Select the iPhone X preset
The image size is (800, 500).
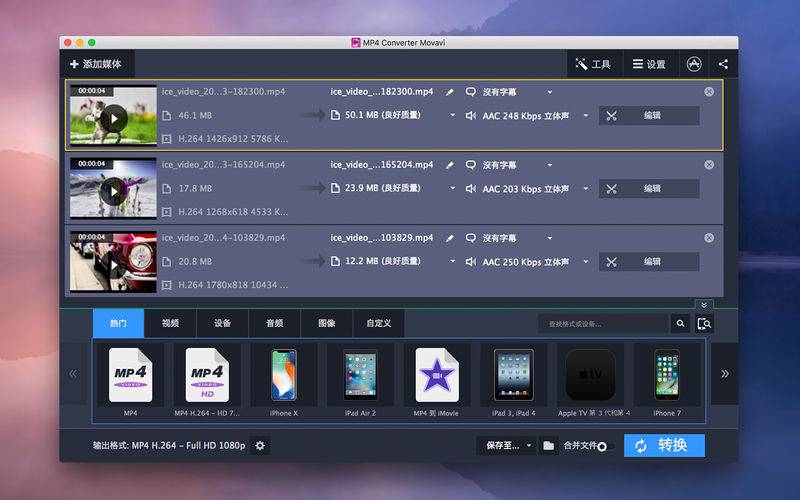(x=284, y=380)
